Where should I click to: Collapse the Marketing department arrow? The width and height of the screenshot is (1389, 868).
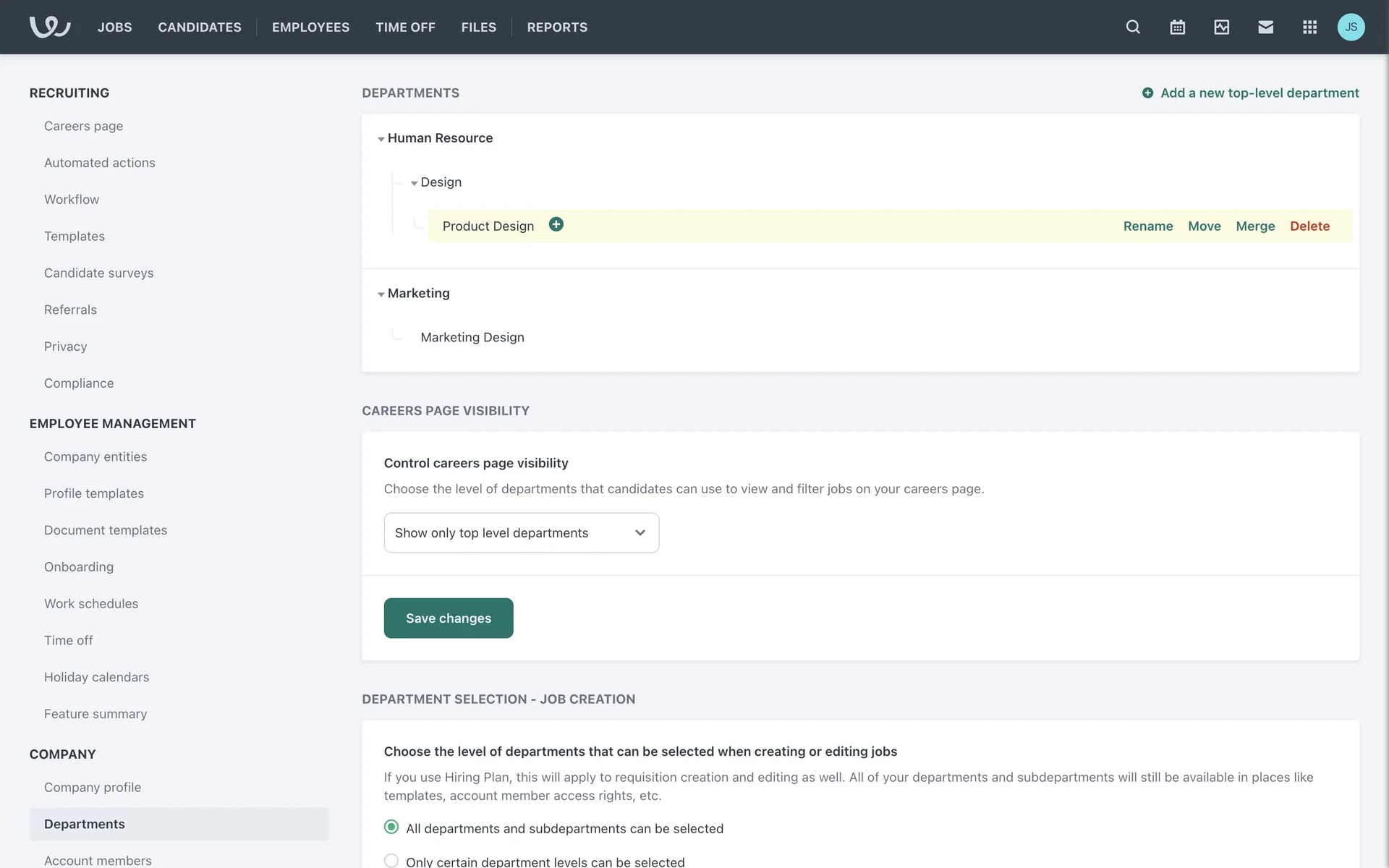pos(381,294)
